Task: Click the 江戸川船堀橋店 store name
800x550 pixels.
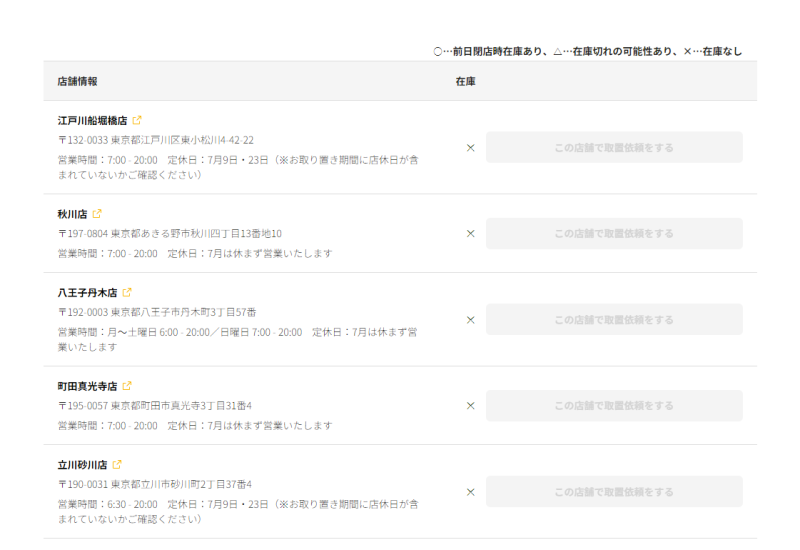Action: 92,120
